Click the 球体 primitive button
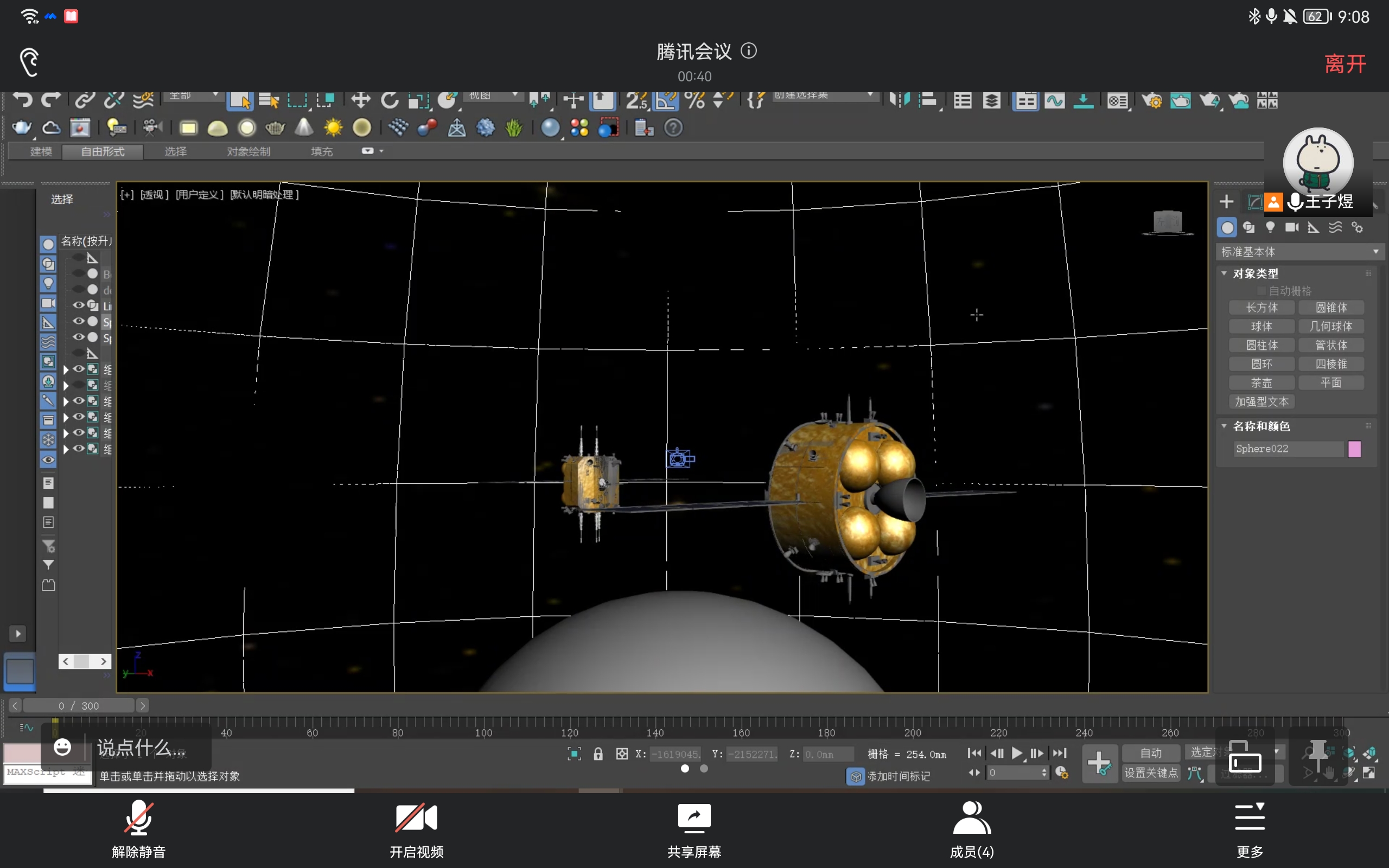 pyautogui.click(x=1261, y=326)
